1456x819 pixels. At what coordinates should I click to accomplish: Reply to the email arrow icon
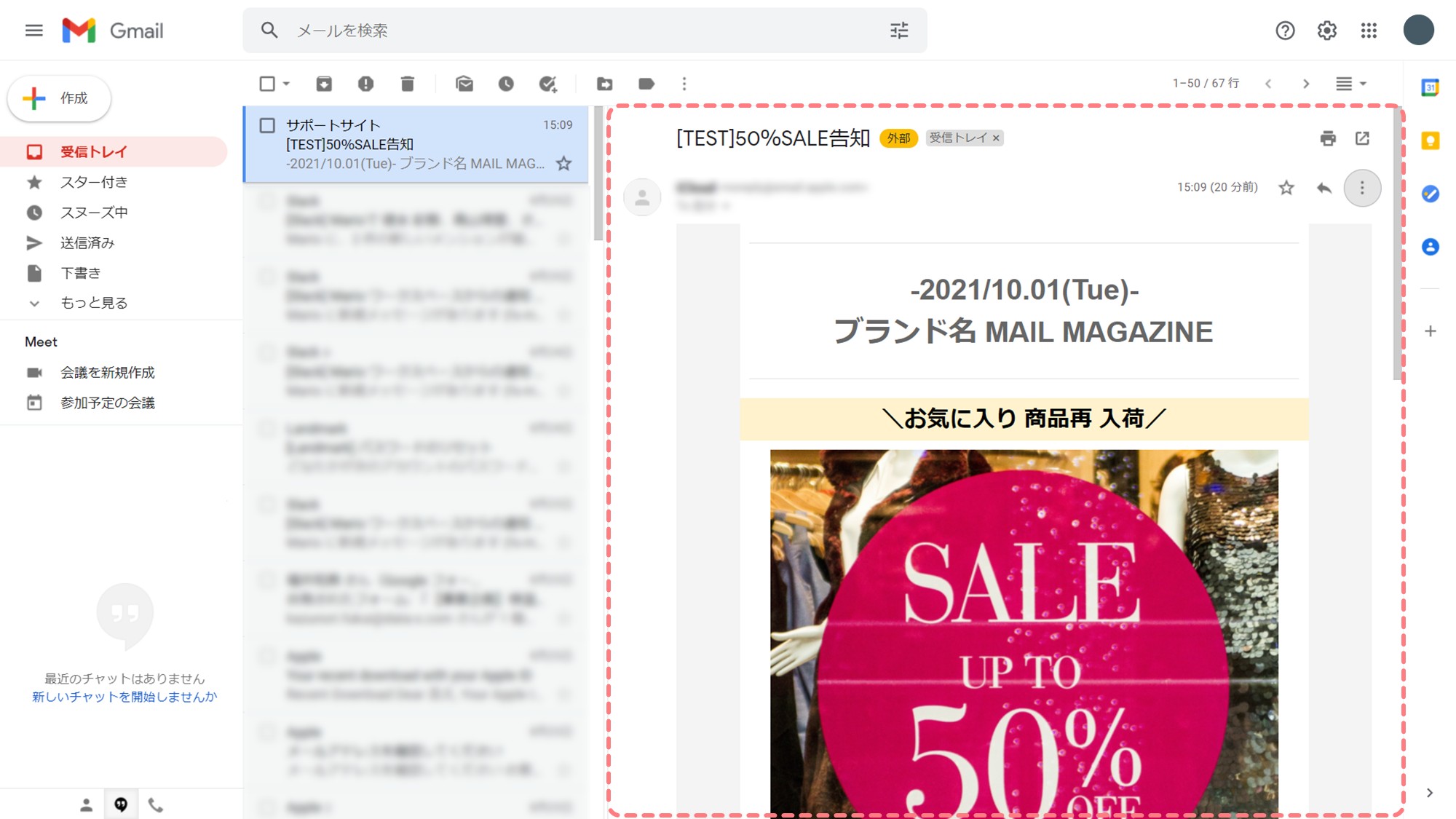coord(1324,188)
